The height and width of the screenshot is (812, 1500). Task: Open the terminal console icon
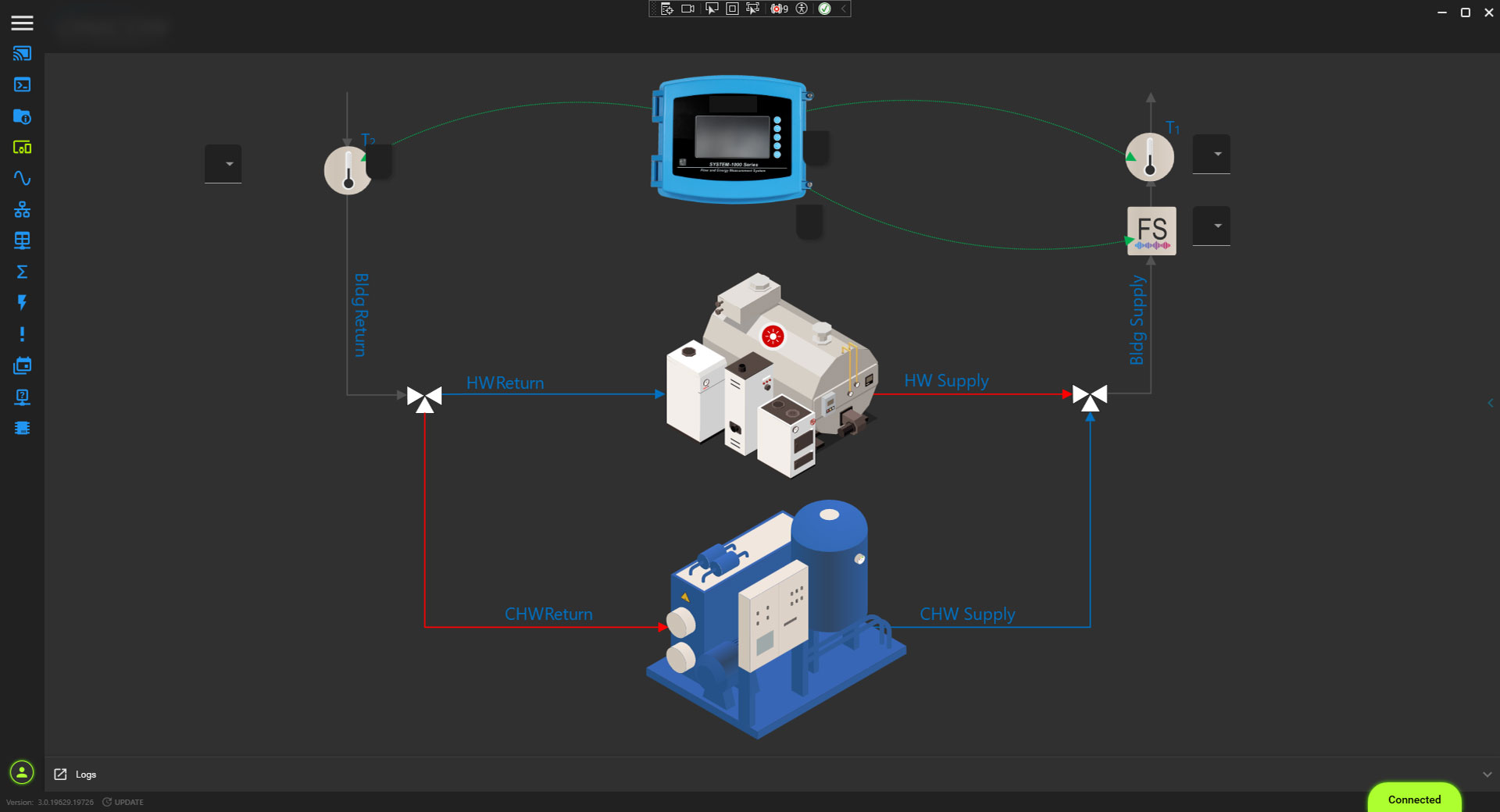pos(22,85)
